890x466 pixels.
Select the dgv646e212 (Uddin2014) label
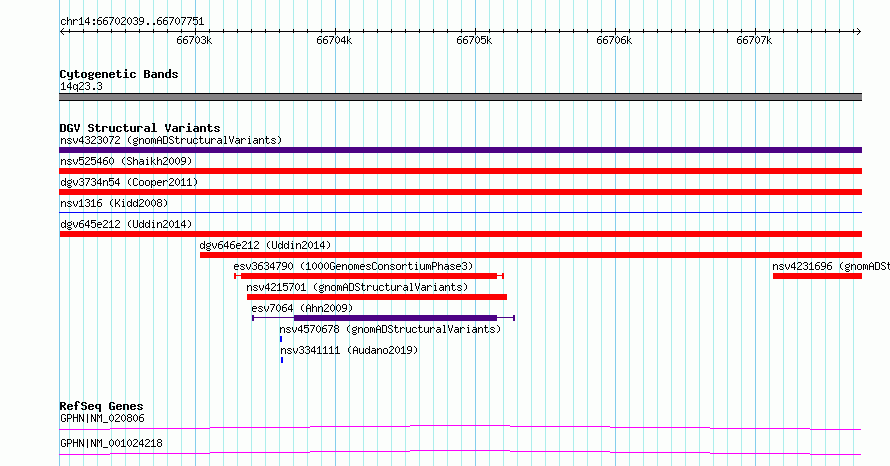pyautogui.click(x=265, y=245)
